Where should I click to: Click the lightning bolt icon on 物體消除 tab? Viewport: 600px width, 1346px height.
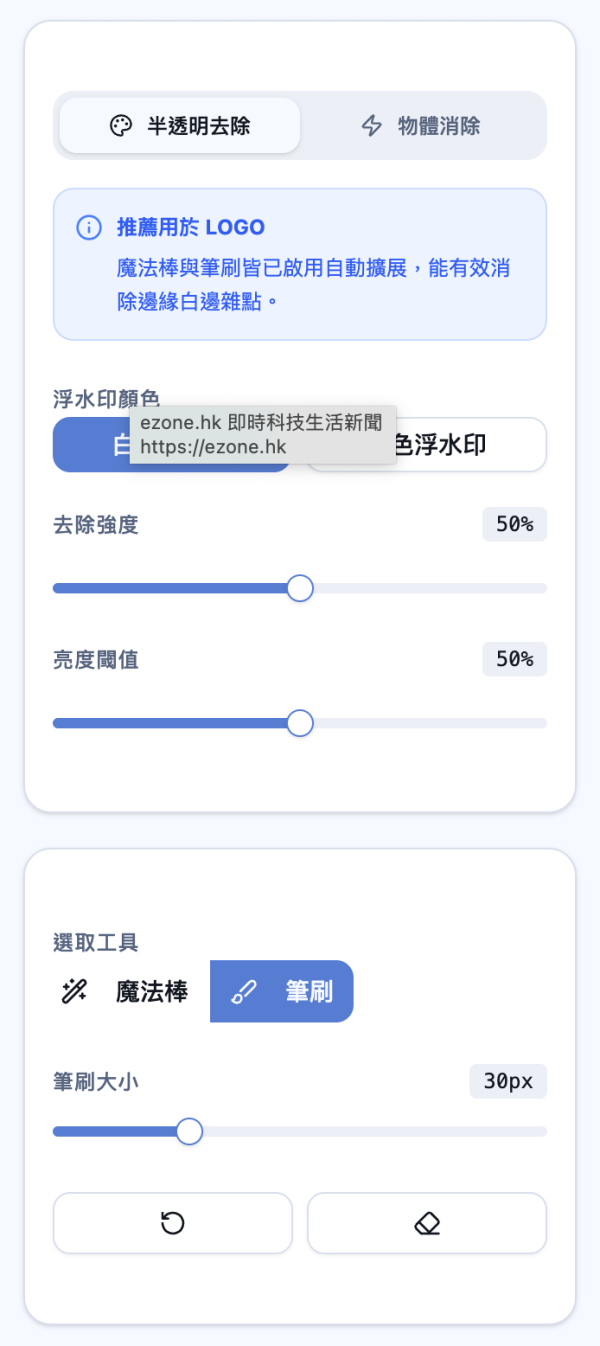click(371, 126)
